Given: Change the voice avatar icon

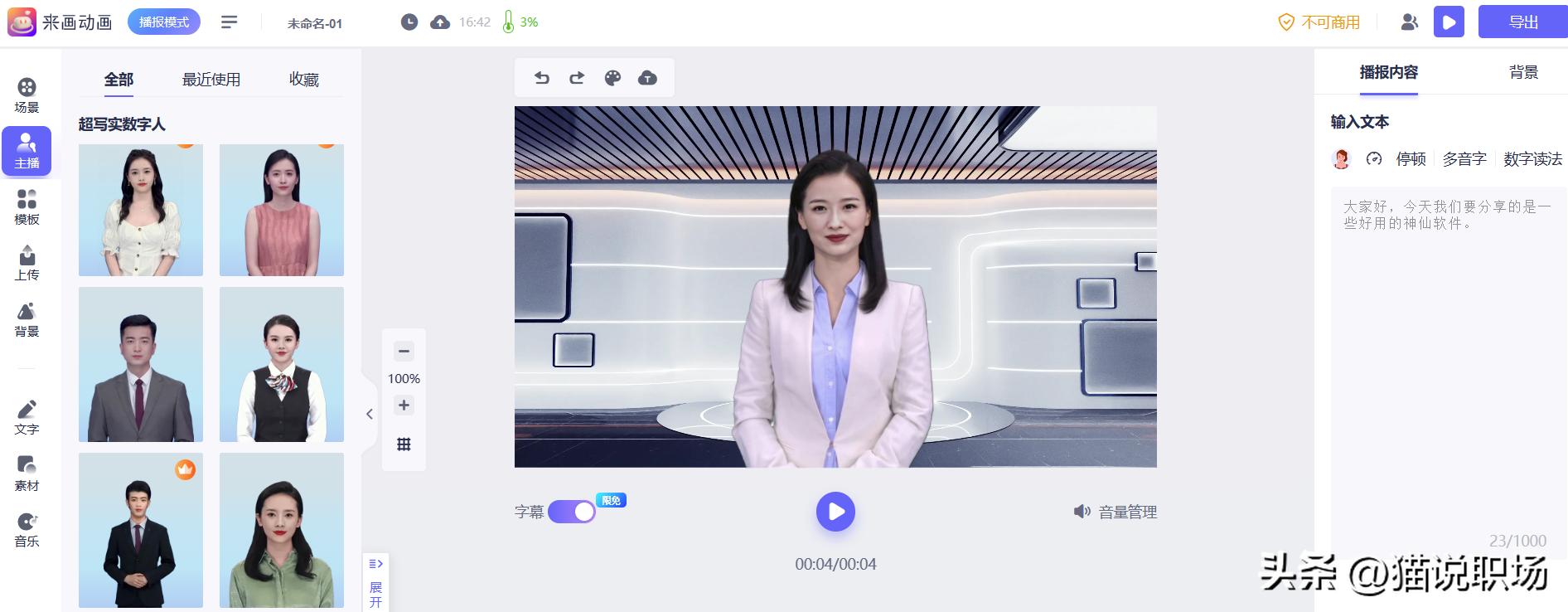Looking at the screenshot, I should coord(1341,158).
